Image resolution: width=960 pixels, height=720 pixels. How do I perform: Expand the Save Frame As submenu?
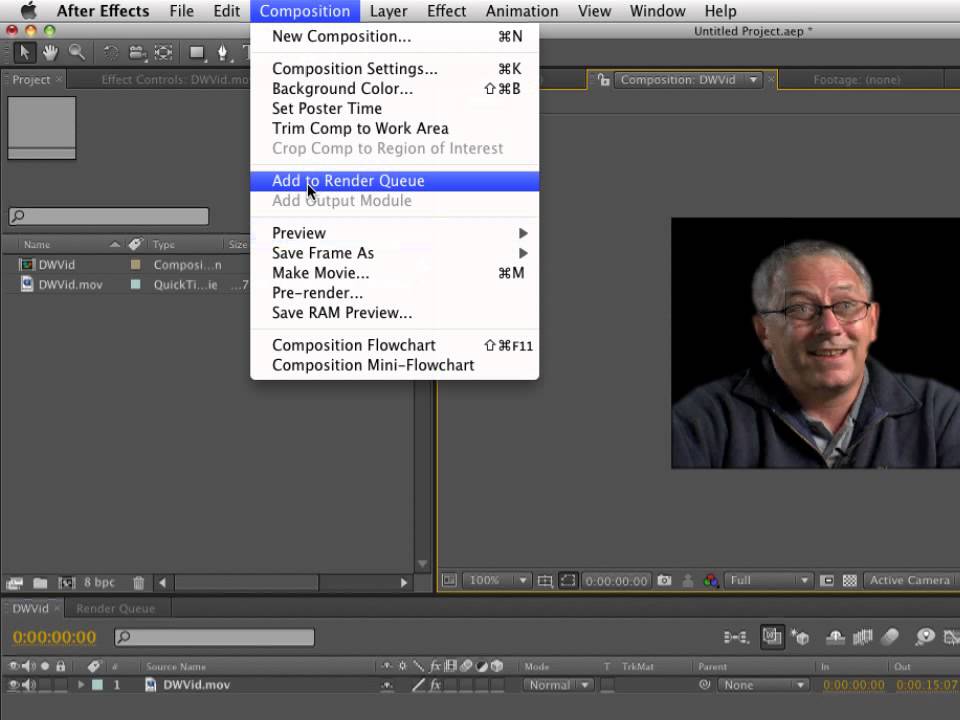click(394, 253)
